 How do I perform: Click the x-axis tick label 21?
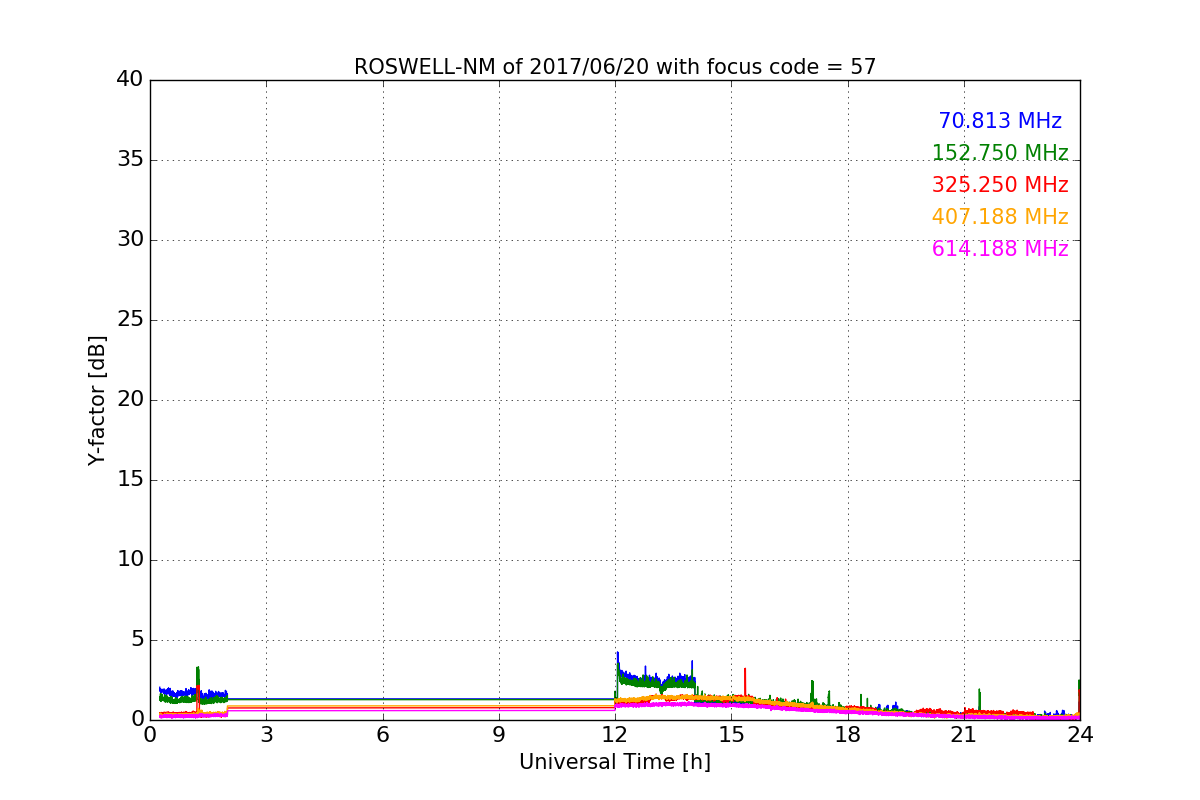(964, 735)
